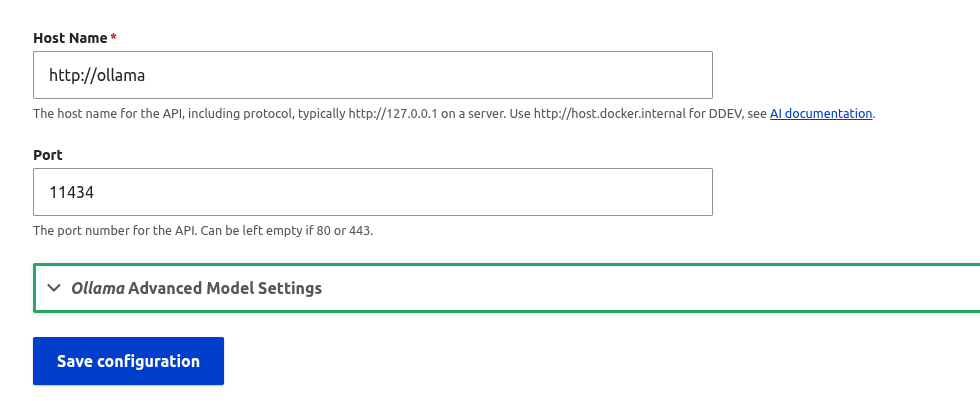Focus the Port input field
This screenshot has height=401, width=980.
click(372, 192)
